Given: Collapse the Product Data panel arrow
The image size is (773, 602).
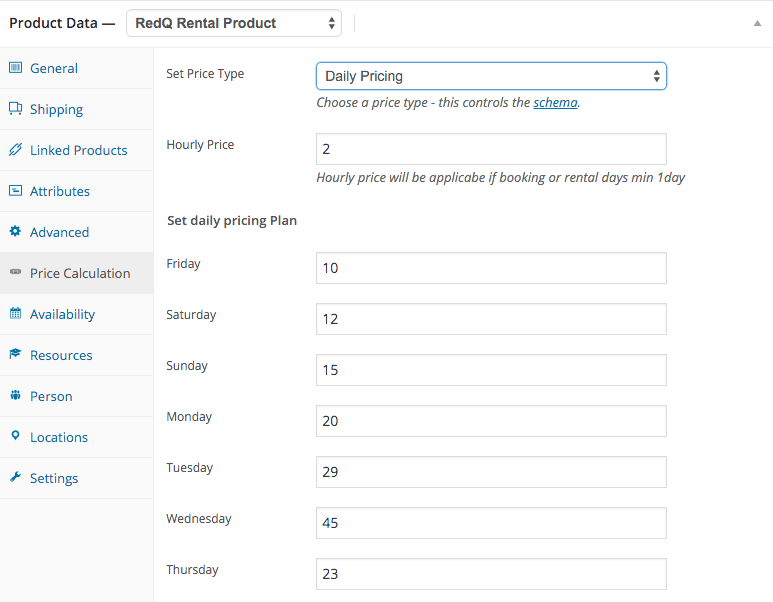Looking at the screenshot, I should [x=757, y=23].
